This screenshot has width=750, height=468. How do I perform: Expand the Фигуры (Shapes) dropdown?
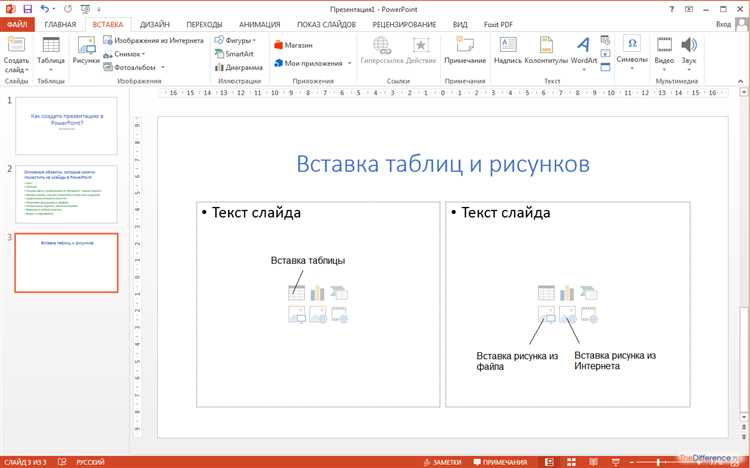(x=236, y=41)
